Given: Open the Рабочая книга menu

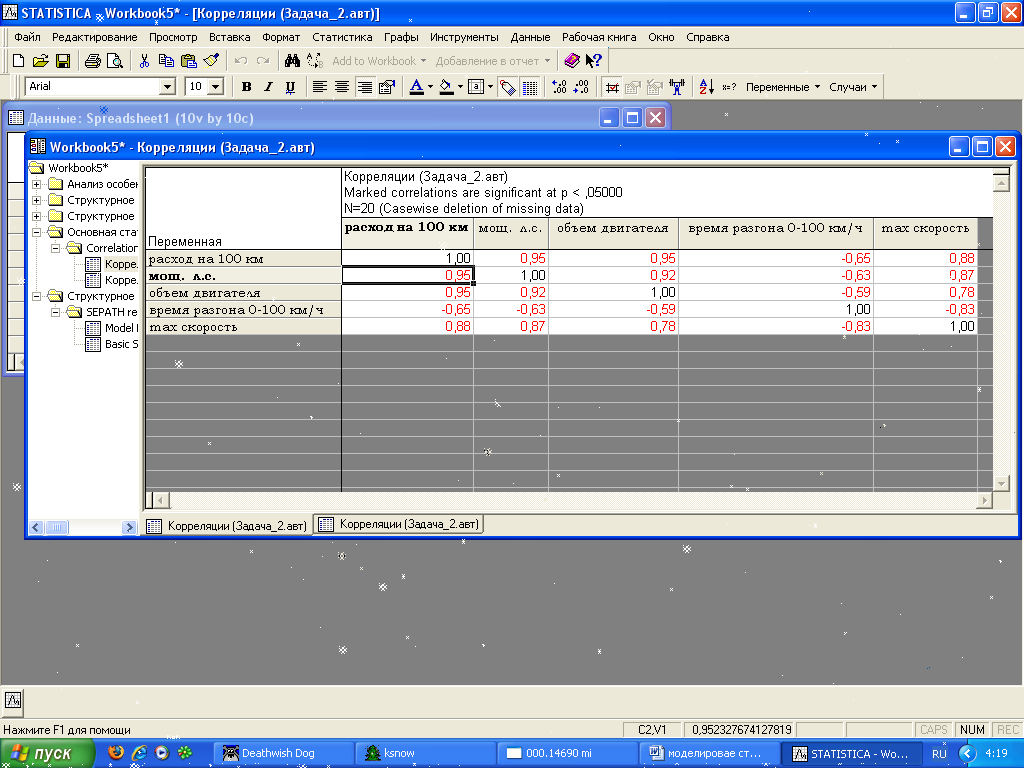Looking at the screenshot, I should coord(599,37).
